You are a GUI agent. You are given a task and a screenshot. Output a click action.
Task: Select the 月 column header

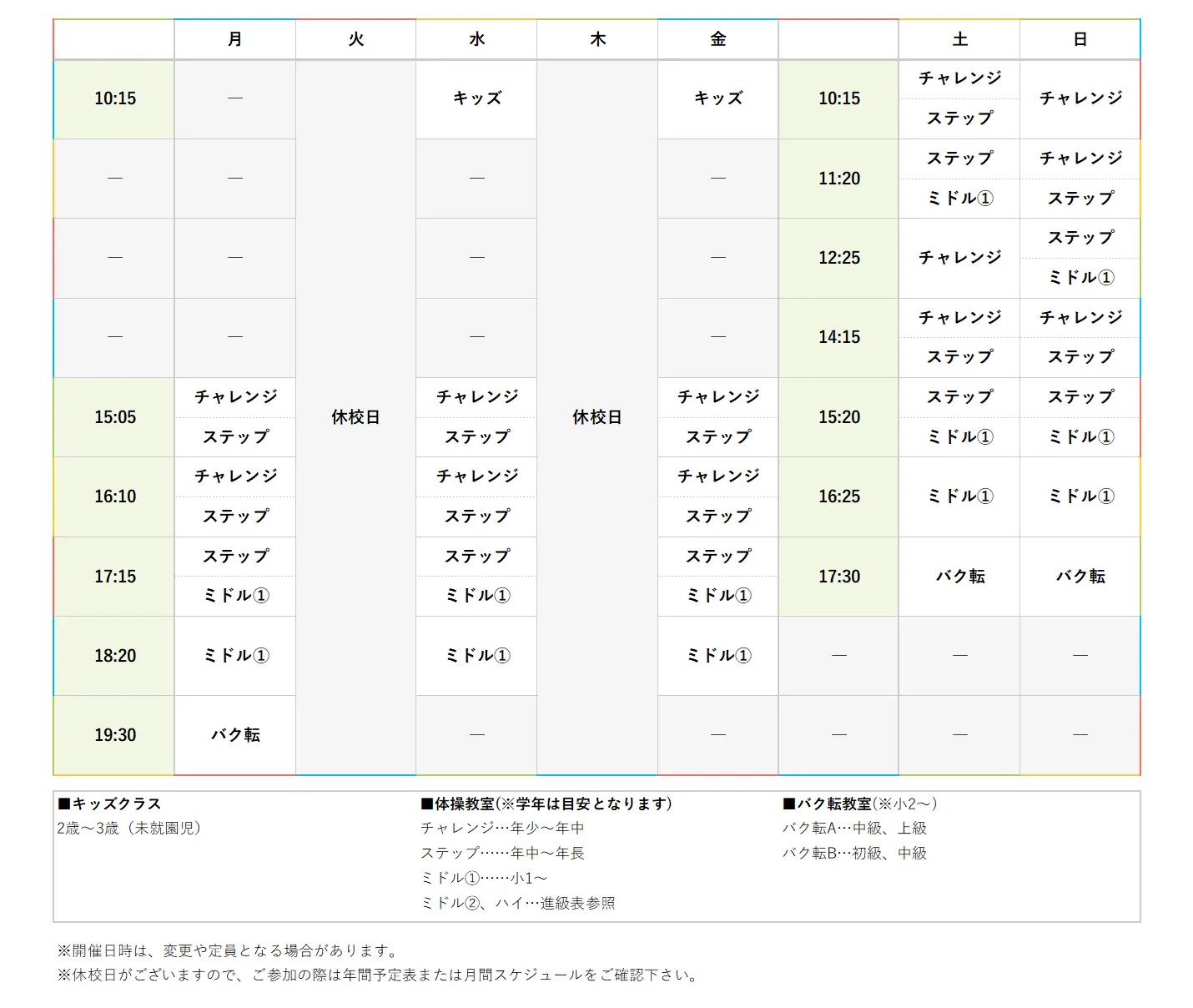(234, 38)
